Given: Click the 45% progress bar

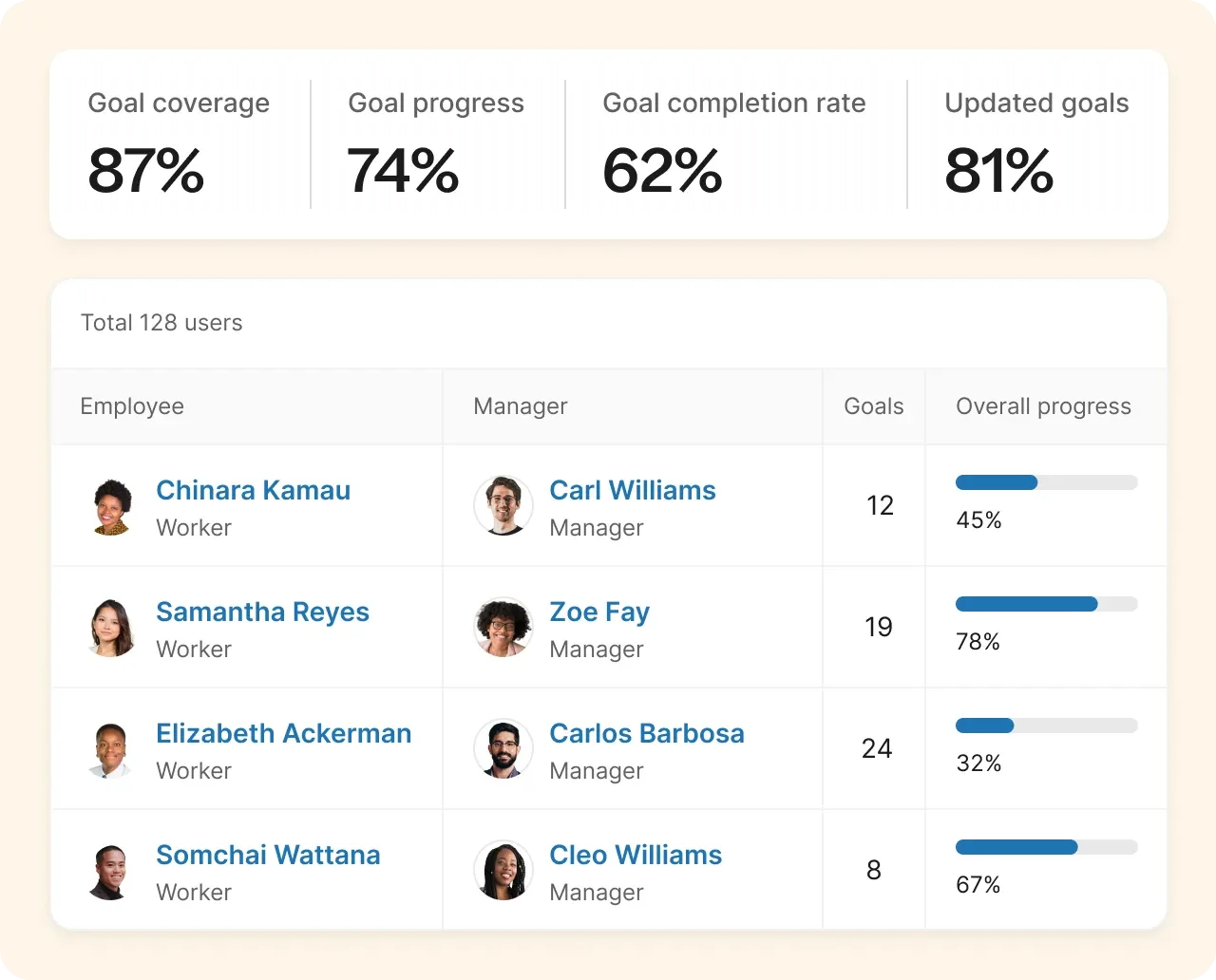Looking at the screenshot, I should coord(1046,482).
